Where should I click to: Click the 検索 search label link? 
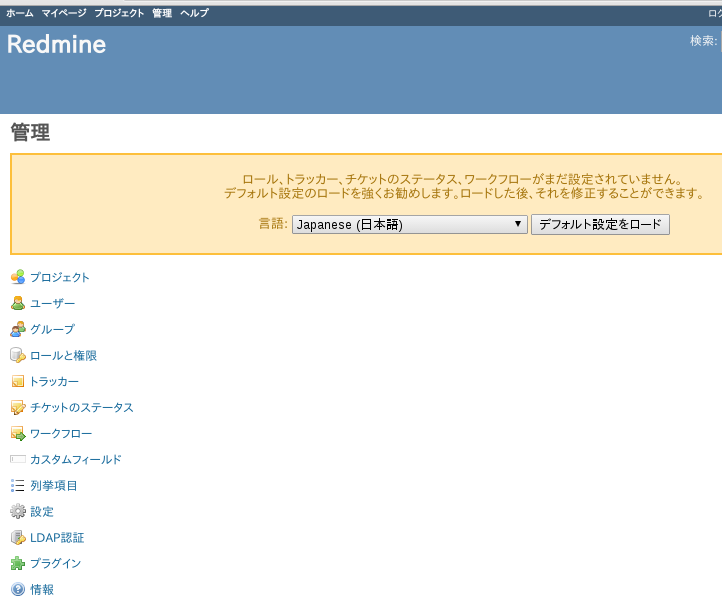(x=703, y=41)
